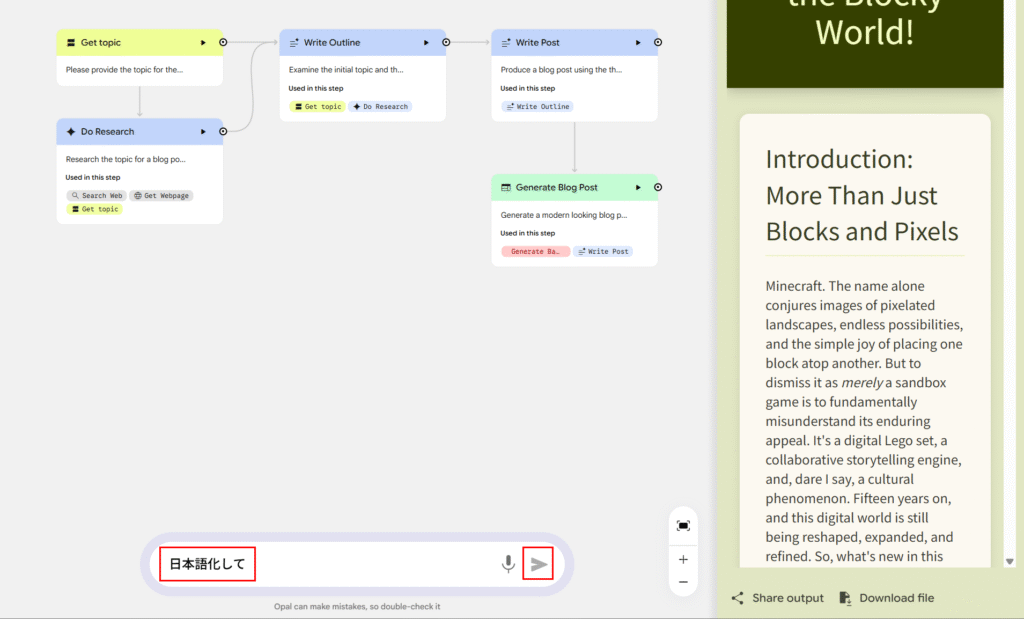Click the fit-to-screen zoom icon

[683, 526]
